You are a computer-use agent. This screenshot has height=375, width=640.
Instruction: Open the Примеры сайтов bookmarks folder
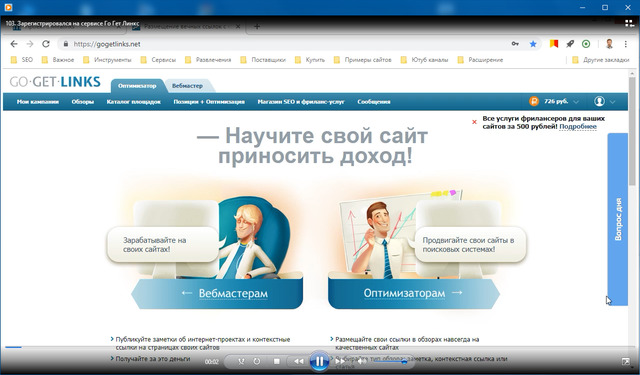click(x=363, y=60)
